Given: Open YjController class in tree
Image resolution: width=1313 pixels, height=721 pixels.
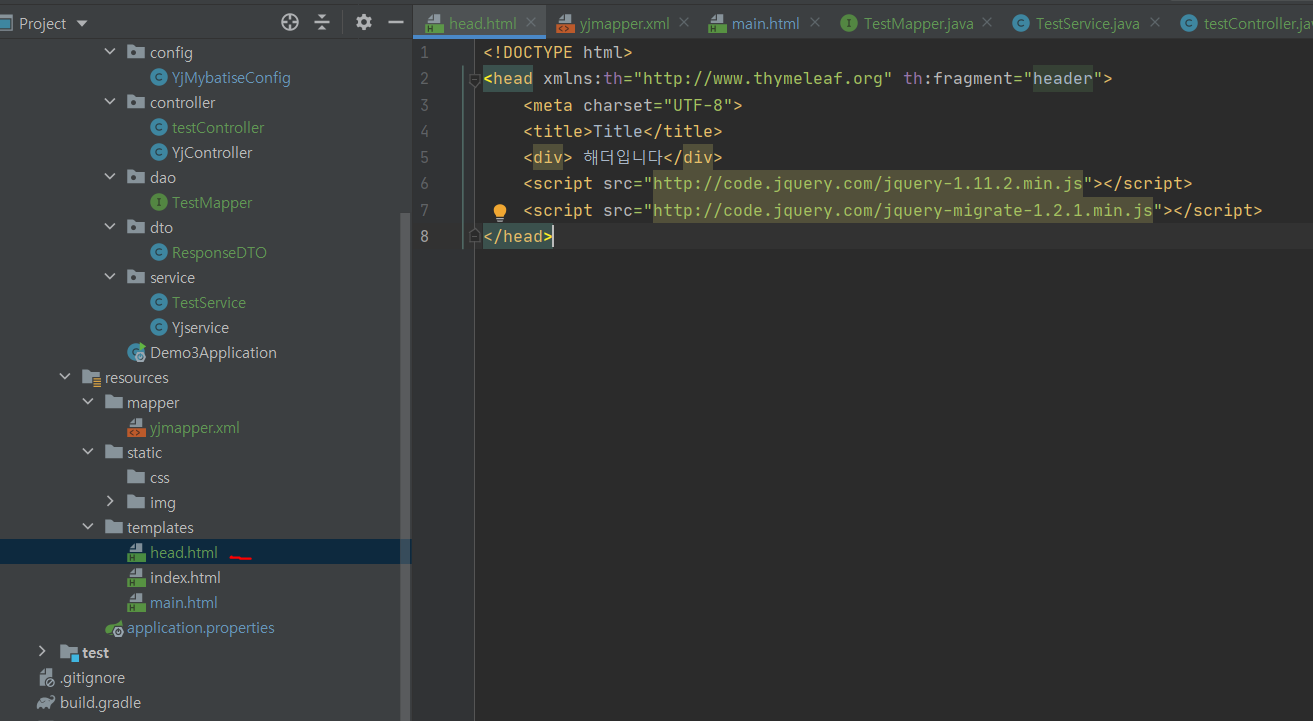Looking at the screenshot, I should click(x=212, y=152).
